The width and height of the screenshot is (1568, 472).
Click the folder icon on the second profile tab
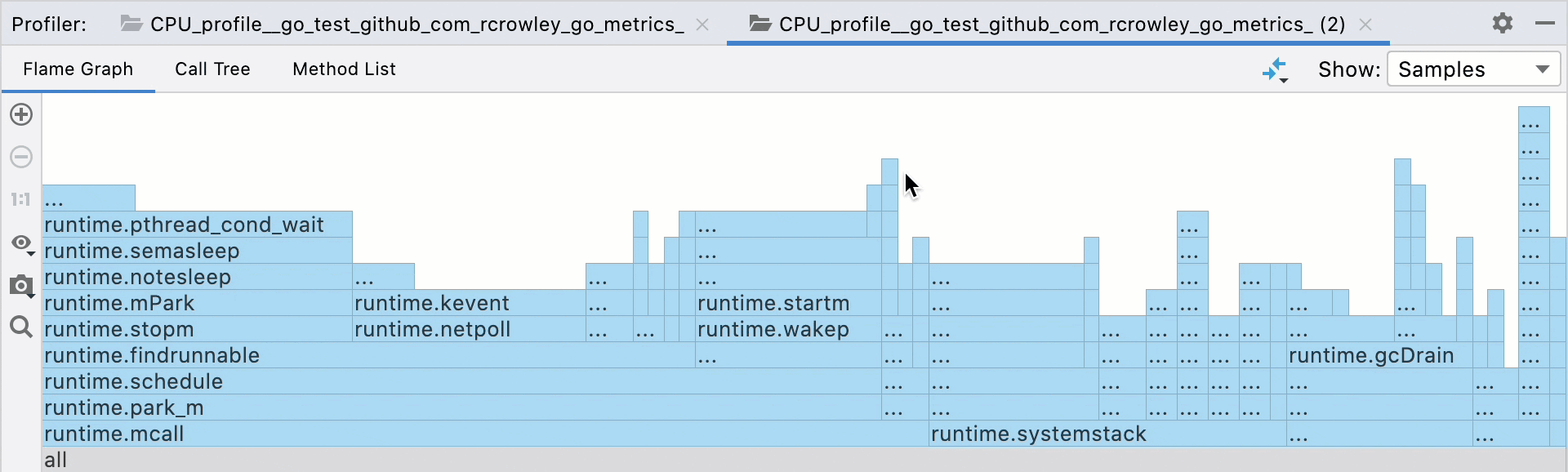pos(761,24)
